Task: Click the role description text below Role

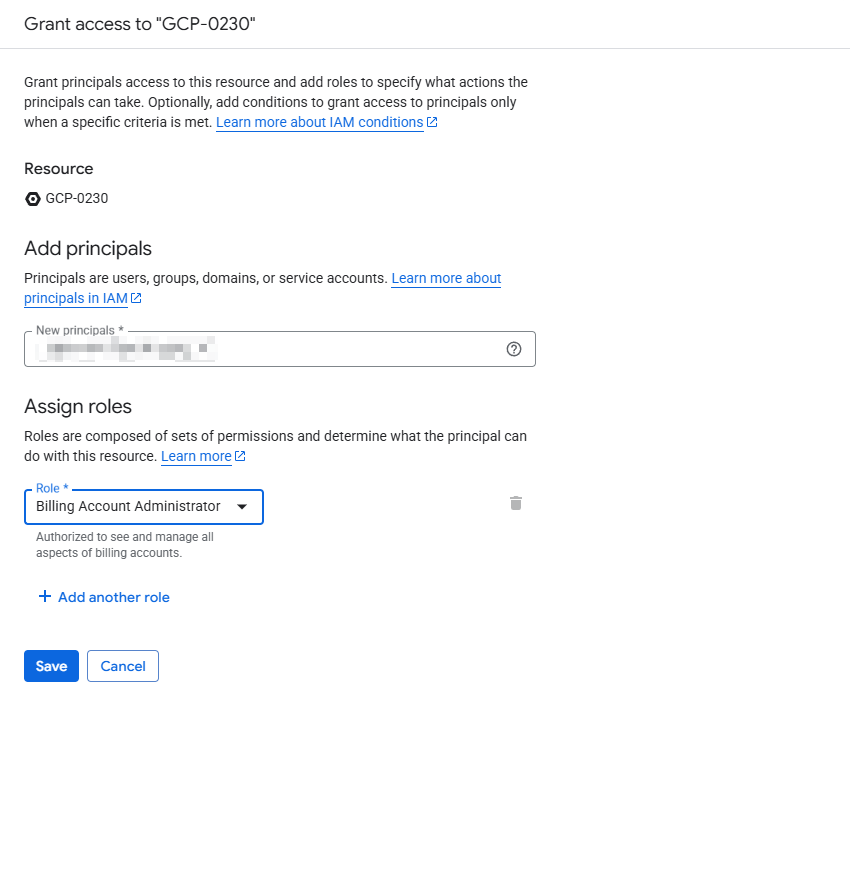Action: click(124, 545)
